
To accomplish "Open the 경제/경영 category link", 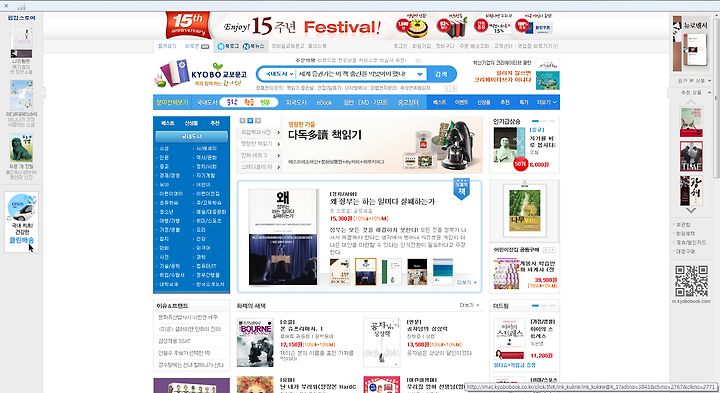I will (x=169, y=175).
